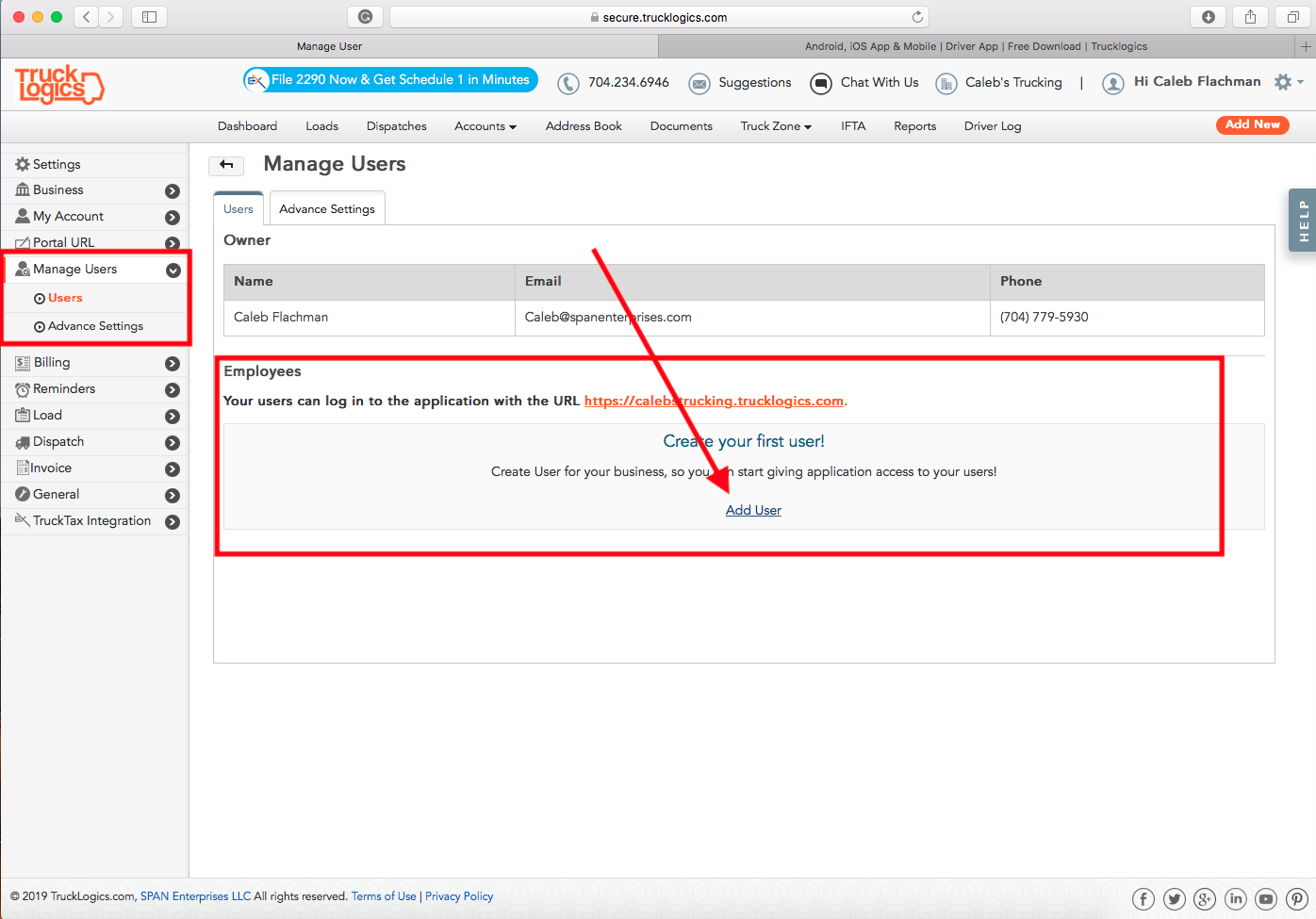Screen dimensions: 1316x919
Task: Go to the Dashboard menu item
Action: [x=247, y=126]
